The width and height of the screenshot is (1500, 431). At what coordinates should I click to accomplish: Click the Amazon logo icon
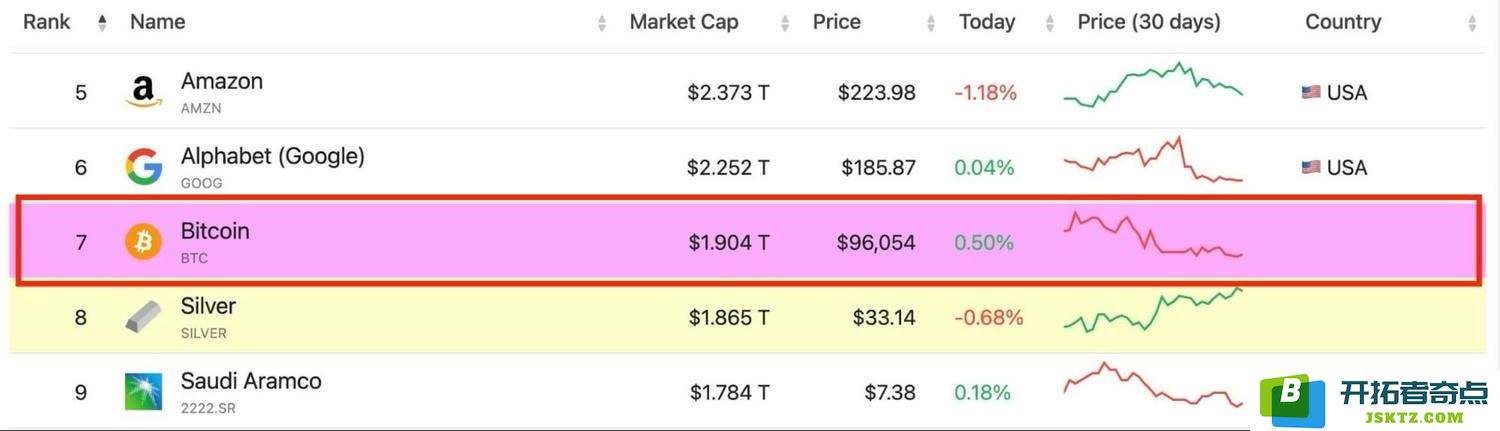(144, 92)
